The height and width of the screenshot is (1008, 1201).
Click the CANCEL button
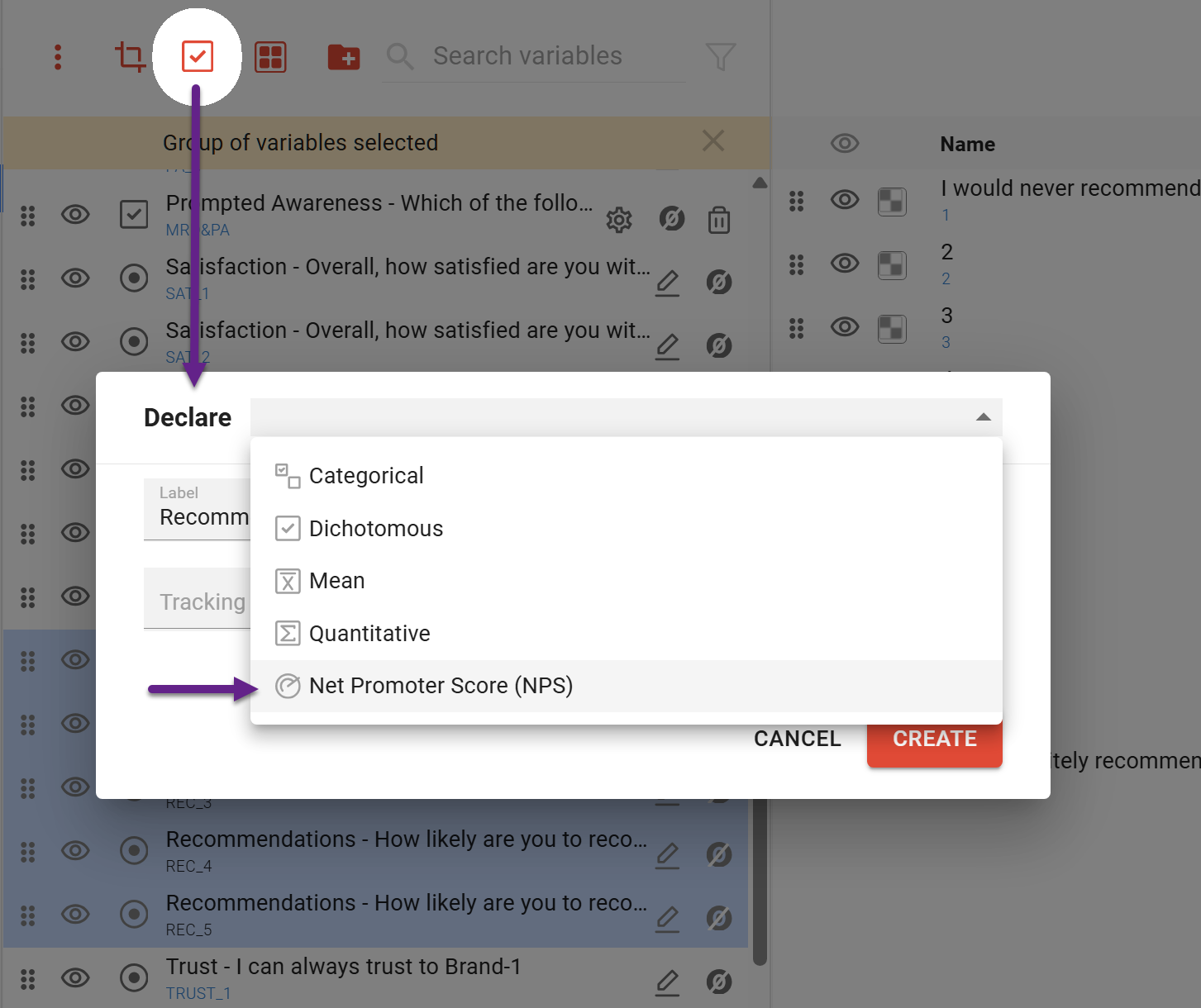tap(797, 739)
